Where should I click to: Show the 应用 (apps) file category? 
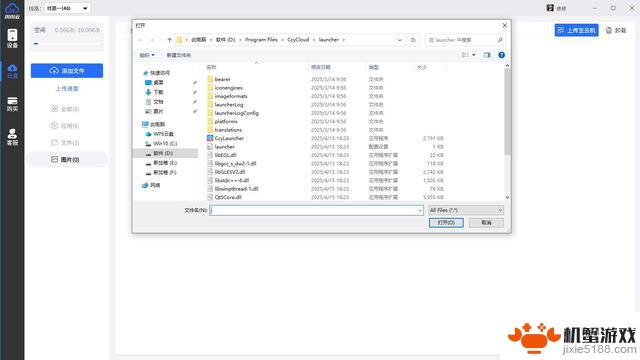[x=65, y=126]
